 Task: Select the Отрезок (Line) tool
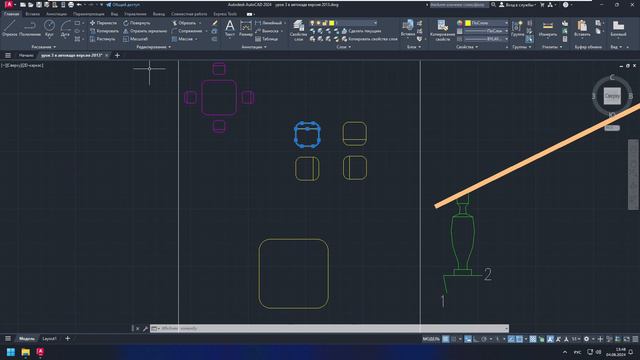tap(9, 29)
